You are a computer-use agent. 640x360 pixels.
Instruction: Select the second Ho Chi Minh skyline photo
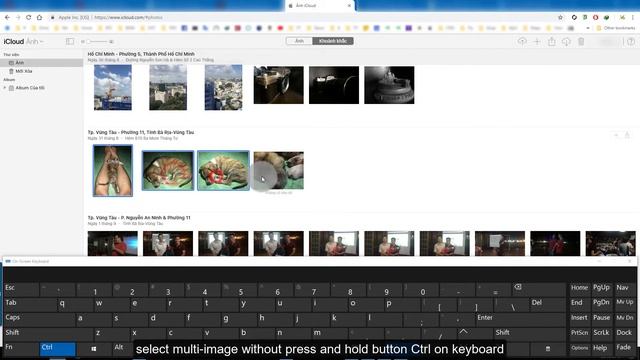[168, 87]
